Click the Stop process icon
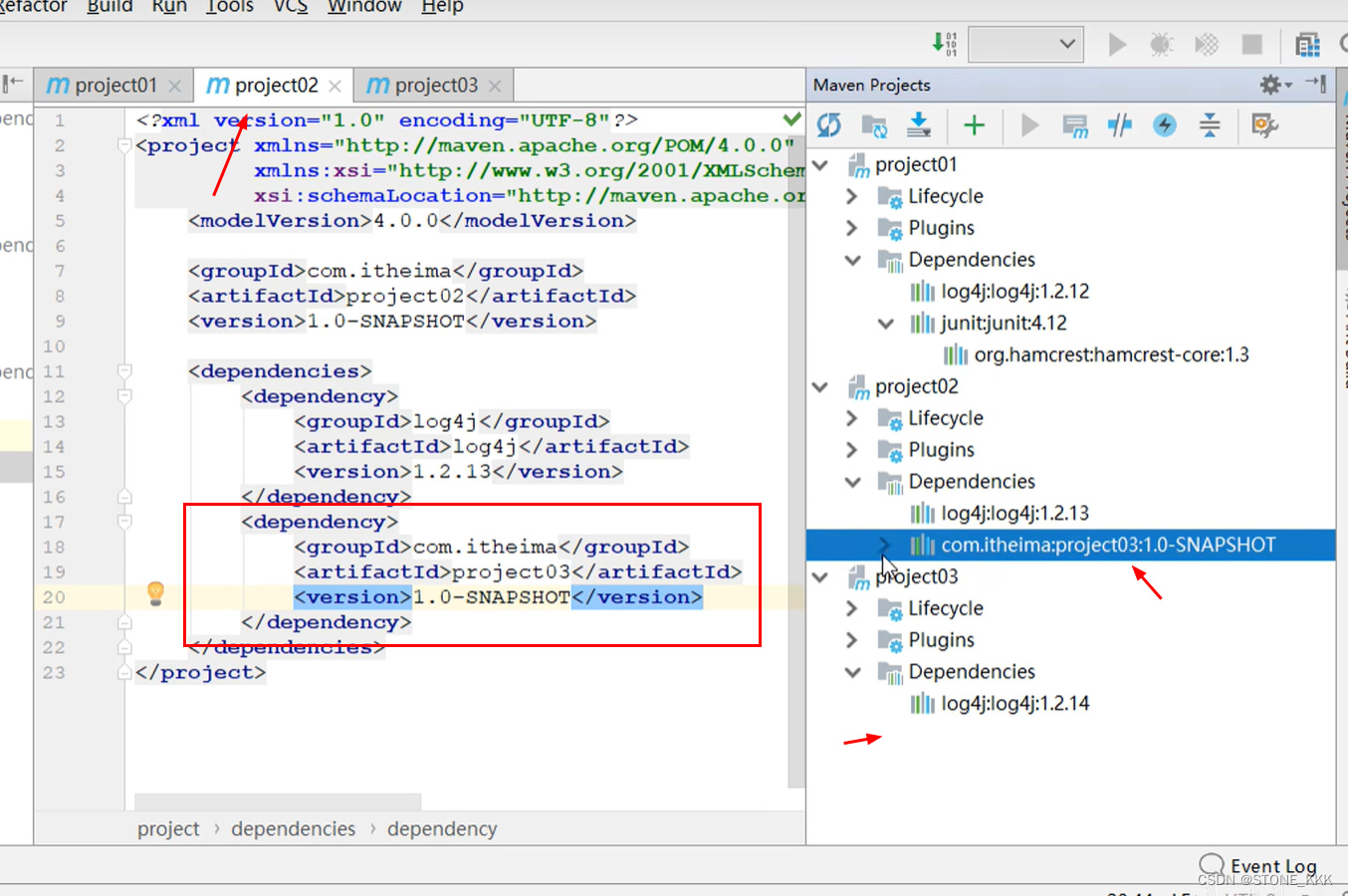The height and width of the screenshot is (896, 1348). (x=1251, y=44)
